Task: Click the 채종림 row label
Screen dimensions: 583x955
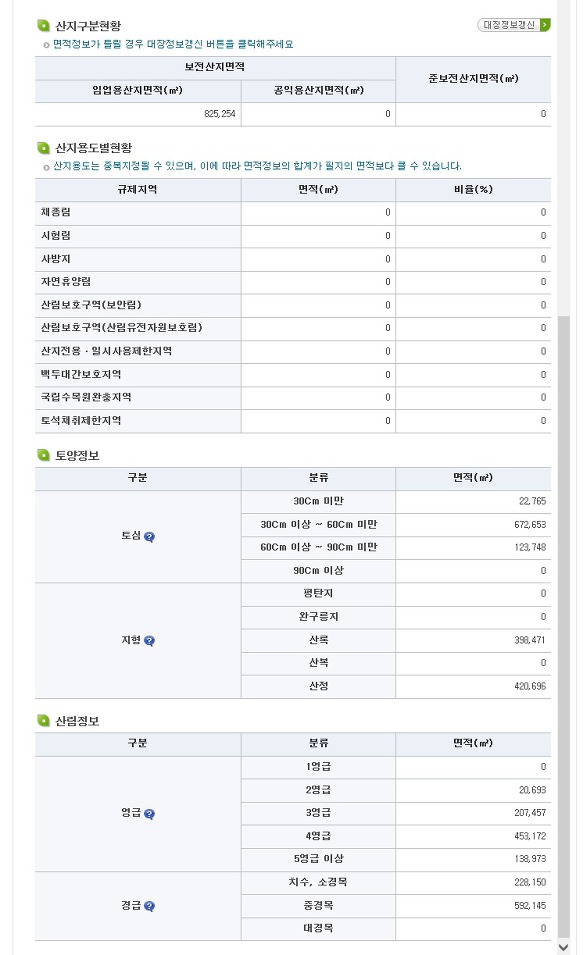Action: (55, 212)
